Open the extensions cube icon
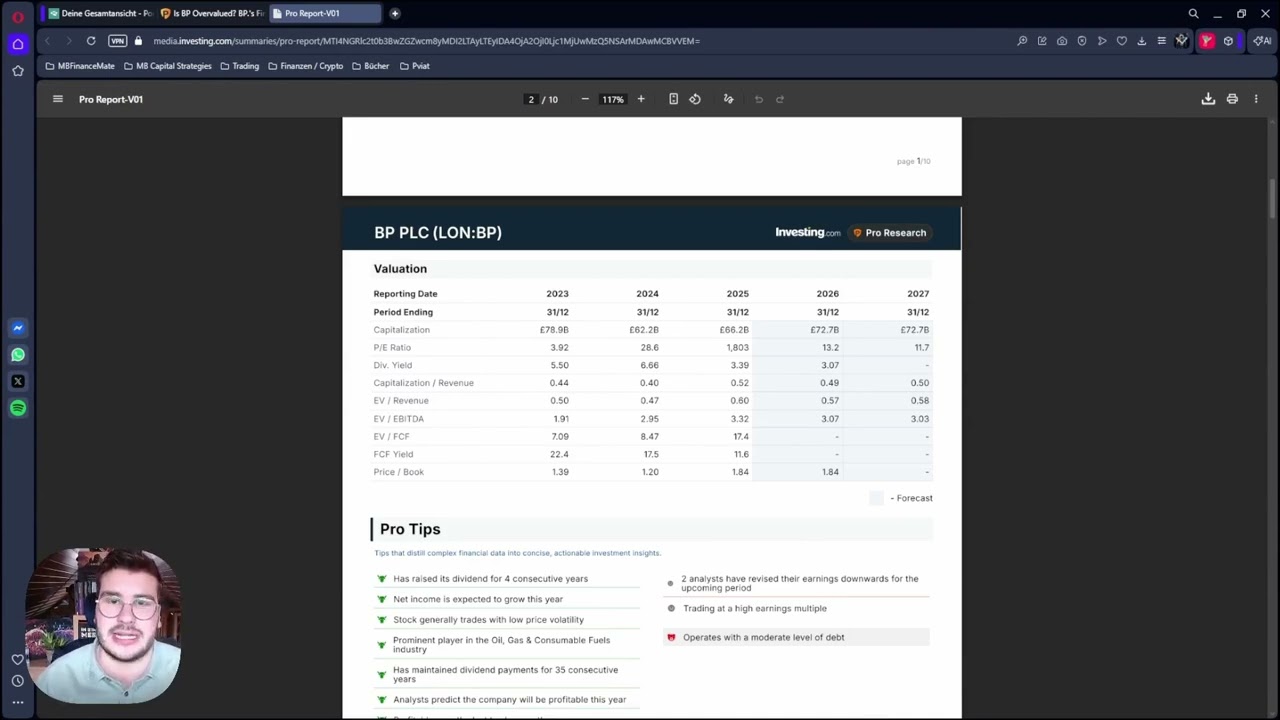This screenshot has height=720, width=1280. [x=1229, y=41]
